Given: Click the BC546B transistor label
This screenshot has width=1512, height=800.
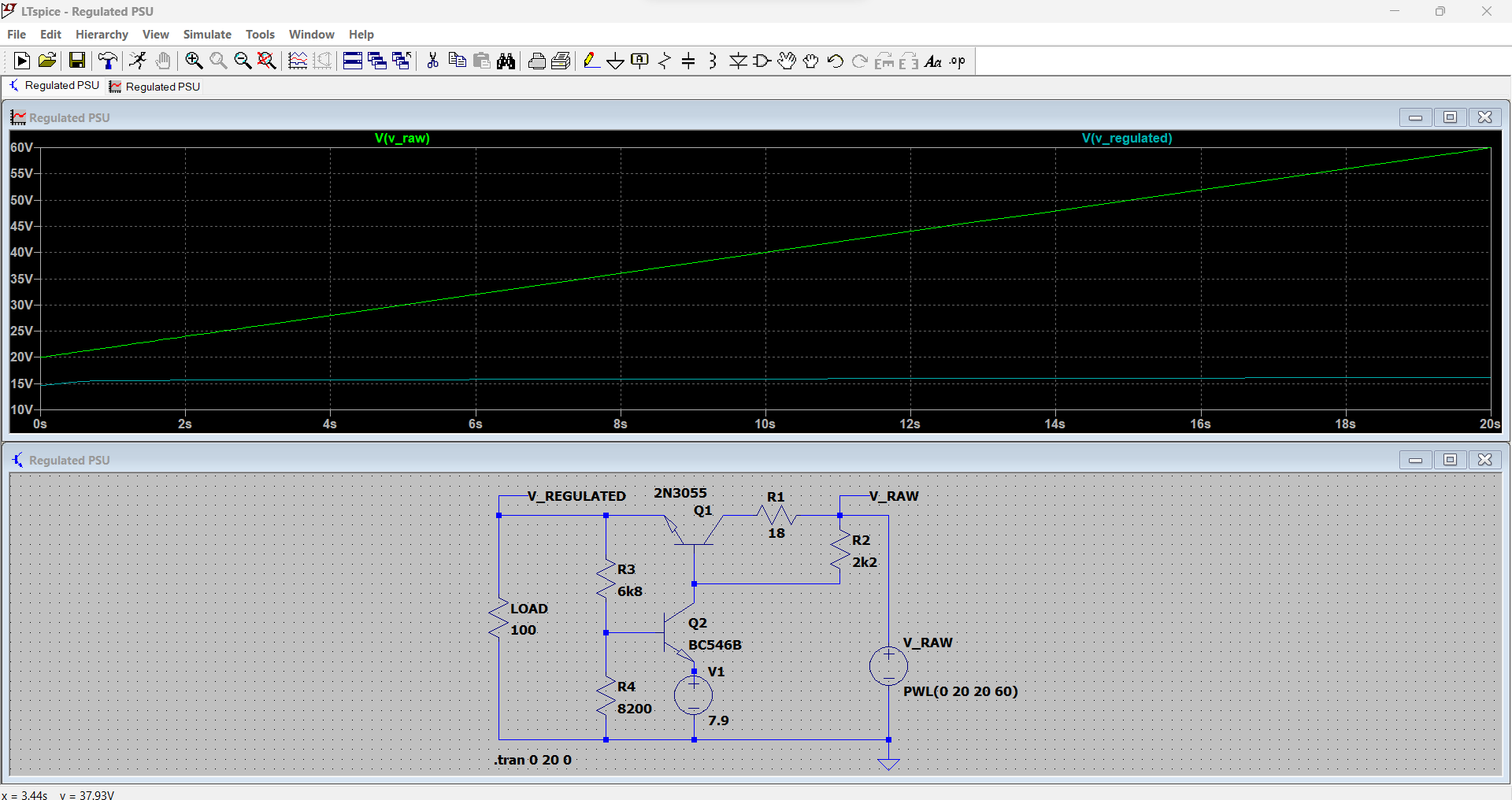Looking at the screenshot, I should 715,645.
